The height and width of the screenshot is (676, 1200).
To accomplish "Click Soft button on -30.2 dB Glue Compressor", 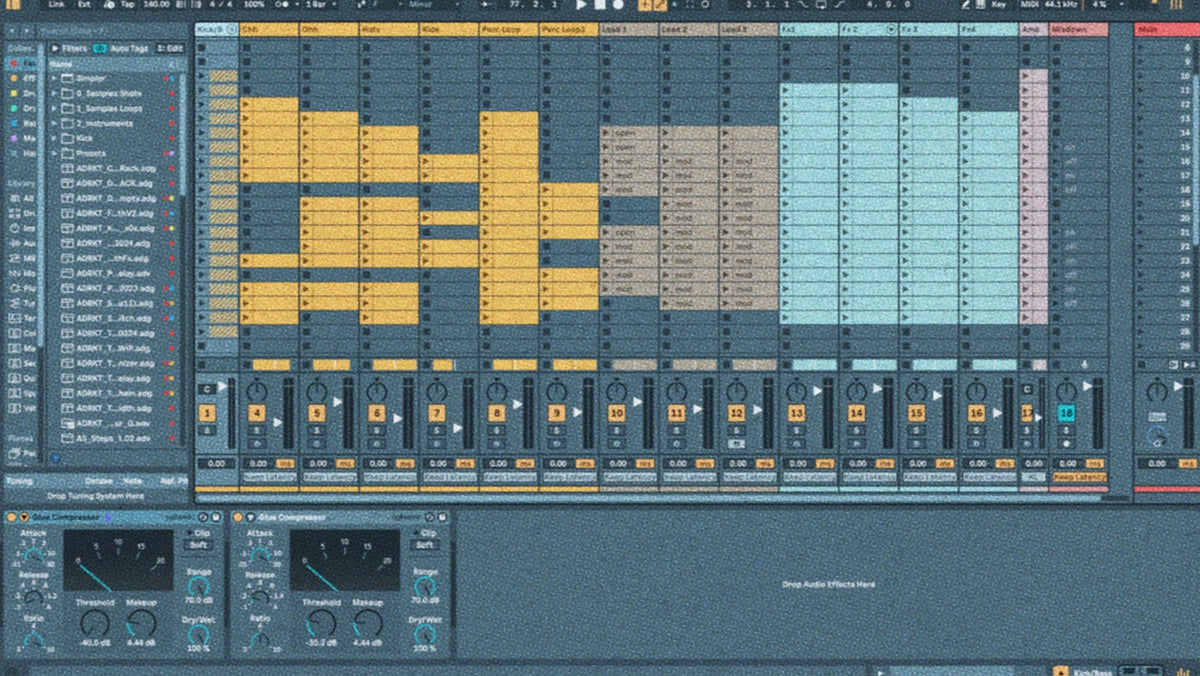I will [x=427, y=546].
